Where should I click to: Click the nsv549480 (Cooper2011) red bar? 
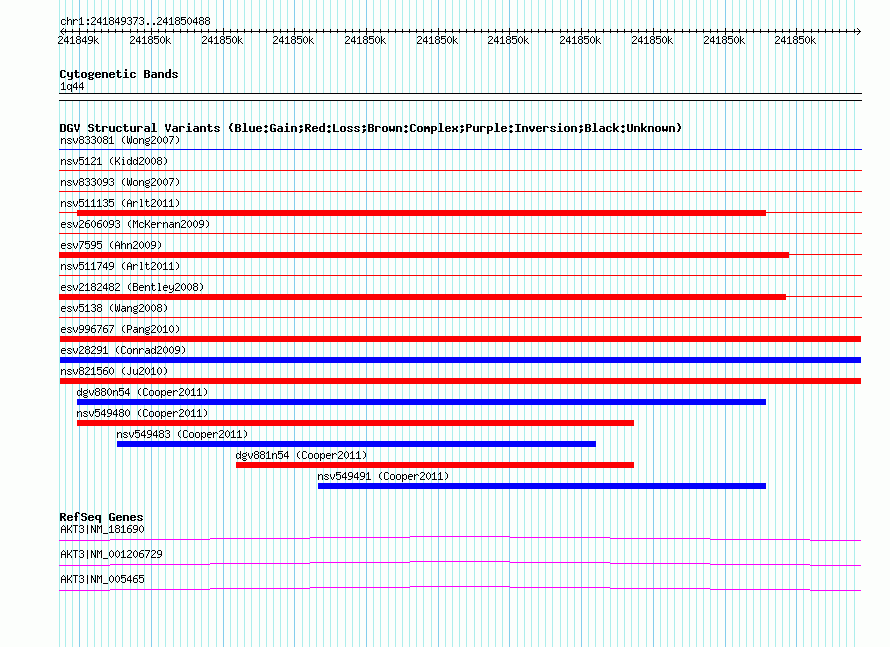[x=355, y=423]
